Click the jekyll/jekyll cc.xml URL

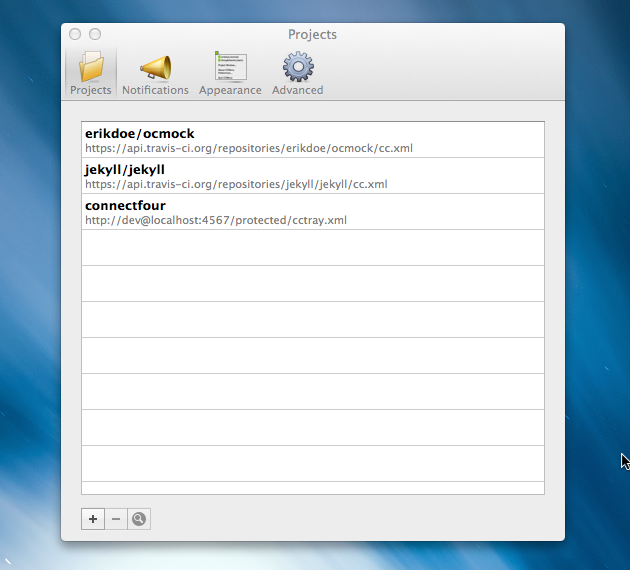(236, 184)
